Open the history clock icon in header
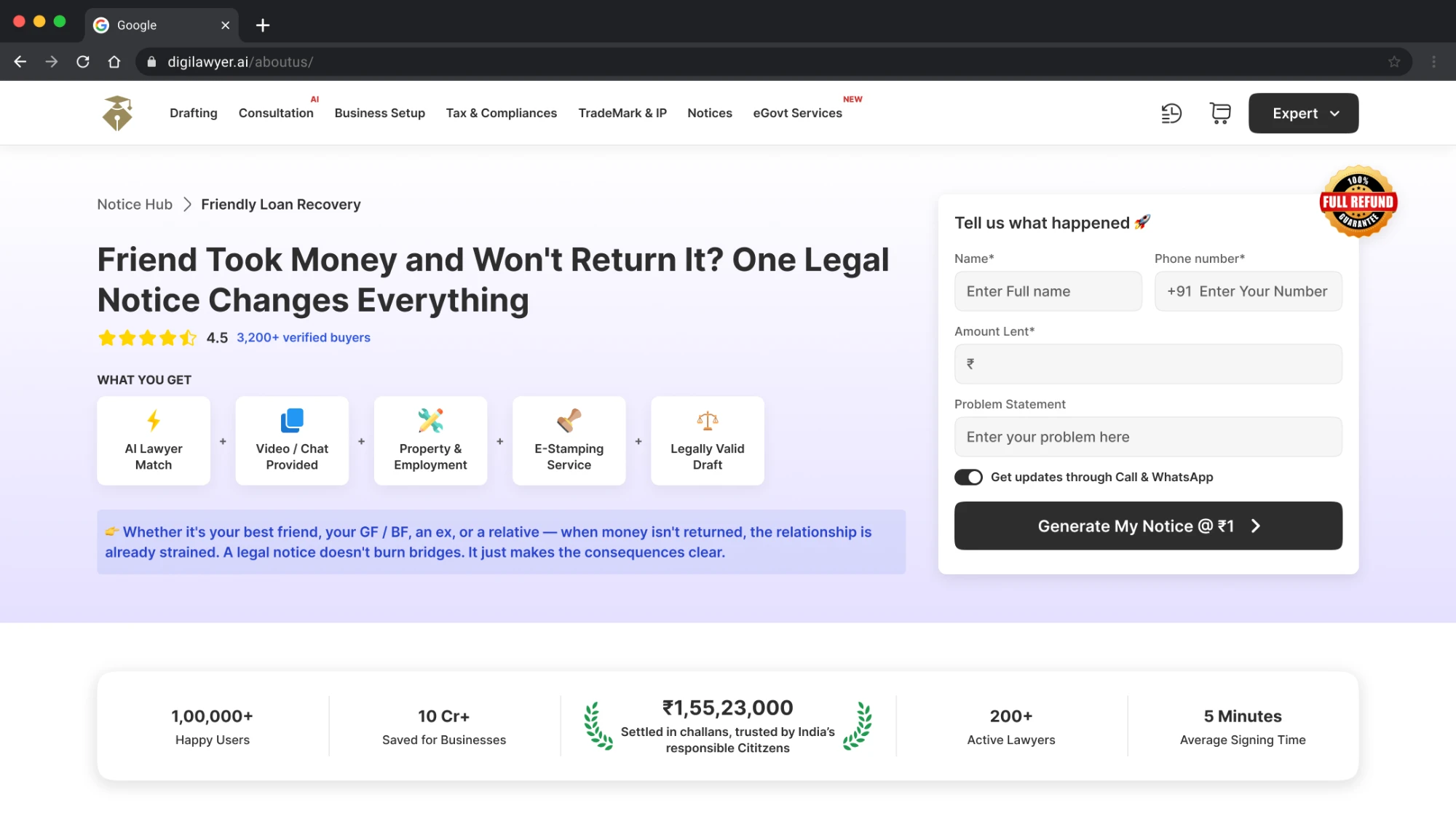The width and height of the screenshot is (1456, 819). [1171, 114]
